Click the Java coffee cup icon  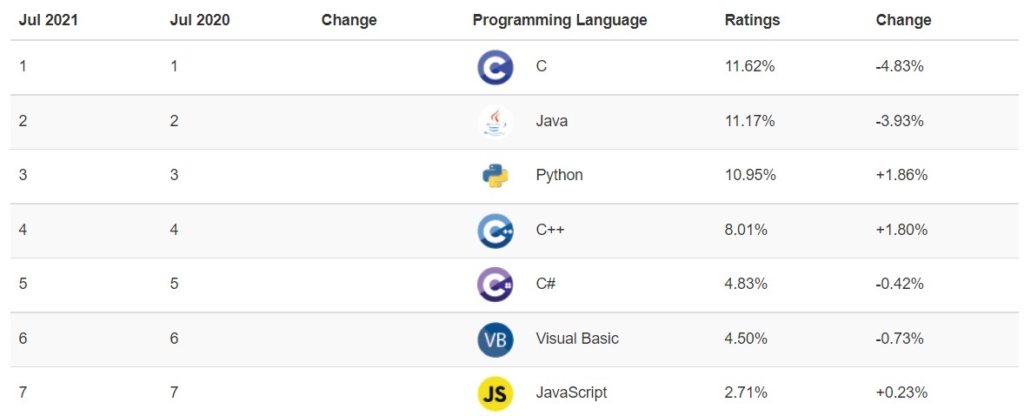tap(495, 121)
